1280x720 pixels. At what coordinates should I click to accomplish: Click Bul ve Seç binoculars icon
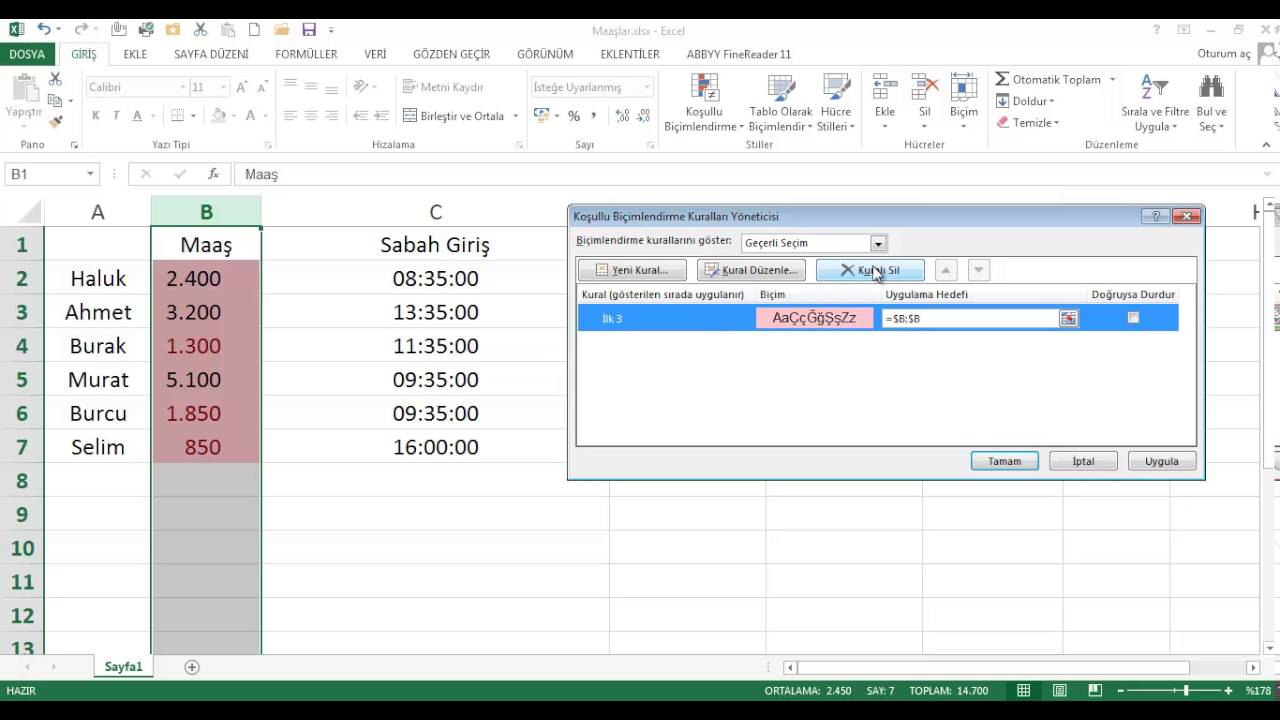point(1211,88)
